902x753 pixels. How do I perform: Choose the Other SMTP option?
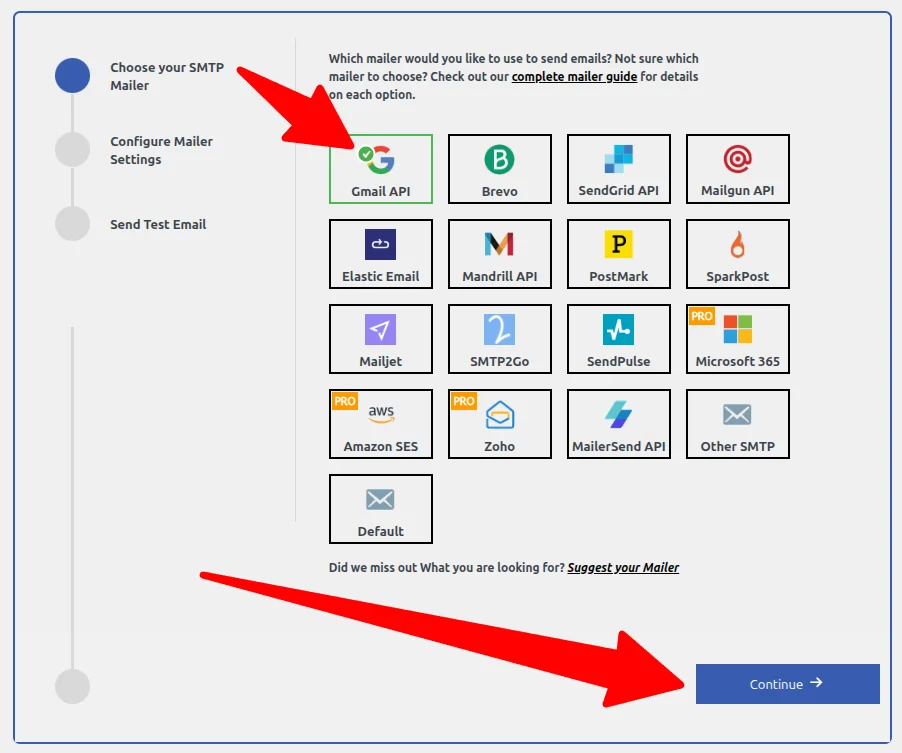(737, 424)
